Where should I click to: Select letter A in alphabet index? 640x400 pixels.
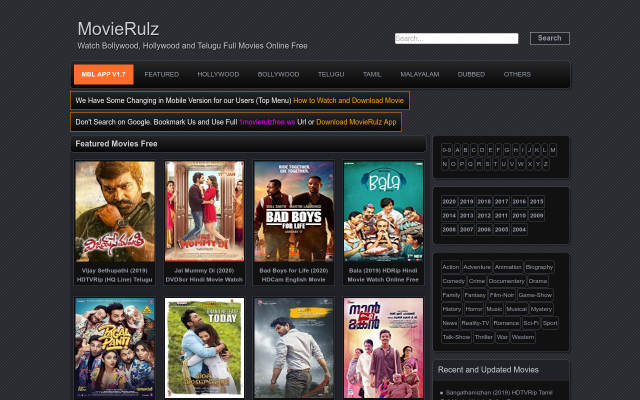pyautogui.click(x=457, y=150)
